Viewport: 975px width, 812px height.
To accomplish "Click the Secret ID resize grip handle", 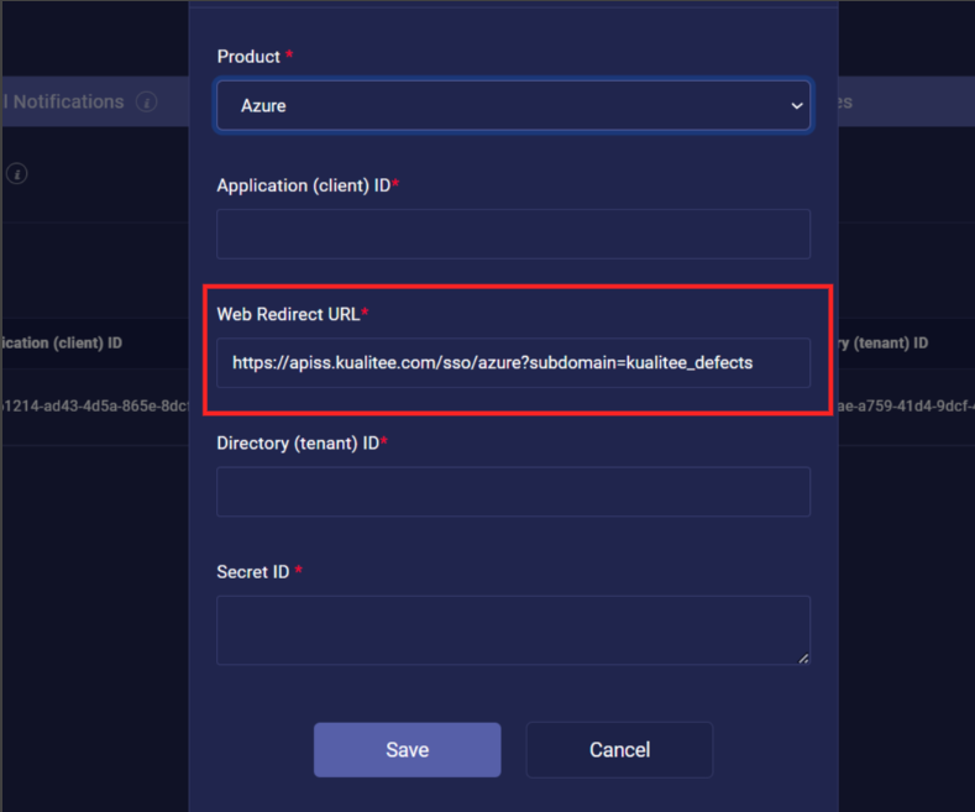I will pyautogui.click(x=803, y=658).
